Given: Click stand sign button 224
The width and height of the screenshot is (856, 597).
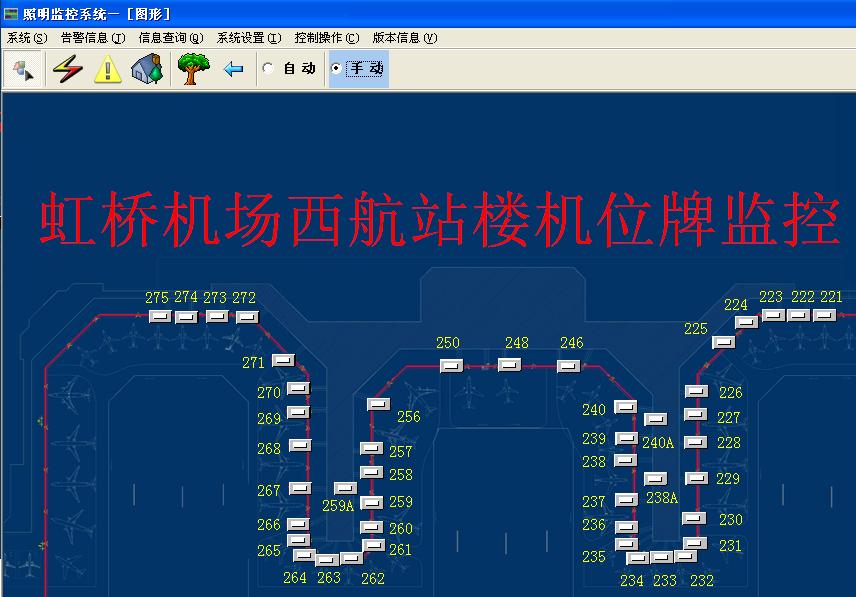Looking at the screenshot, I should coord(746,322).
